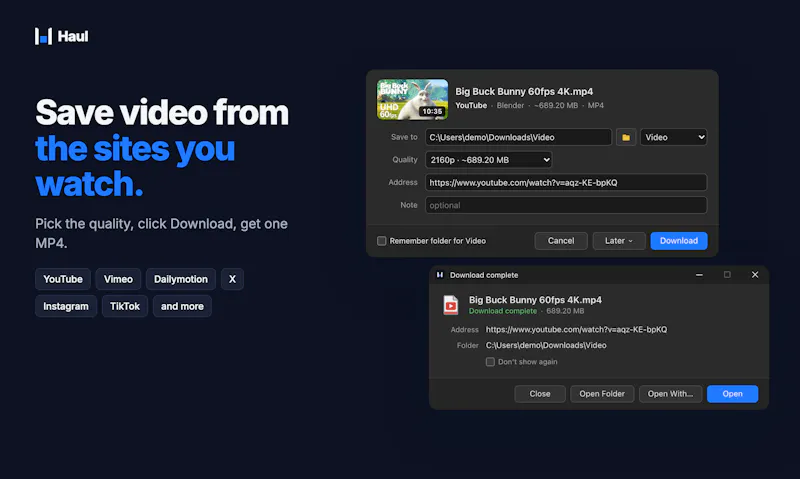
Task: Close the Download complete window with X
Action: click(x=755, y=275)
